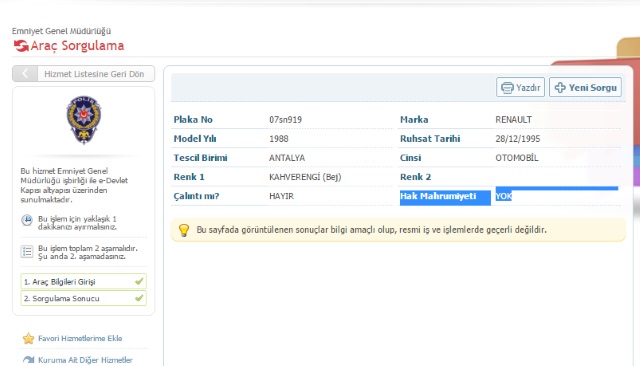Return via Hizmet Listesine Geri Dön
The width and height of the screenshot is (640, 366).
(x=84, y=73)
